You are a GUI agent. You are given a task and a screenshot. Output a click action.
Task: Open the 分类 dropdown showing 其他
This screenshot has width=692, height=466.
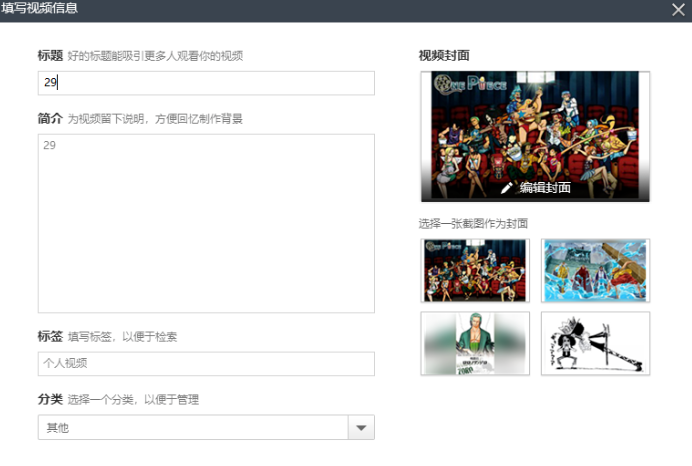pyautogui.click(x=206, y=427)
